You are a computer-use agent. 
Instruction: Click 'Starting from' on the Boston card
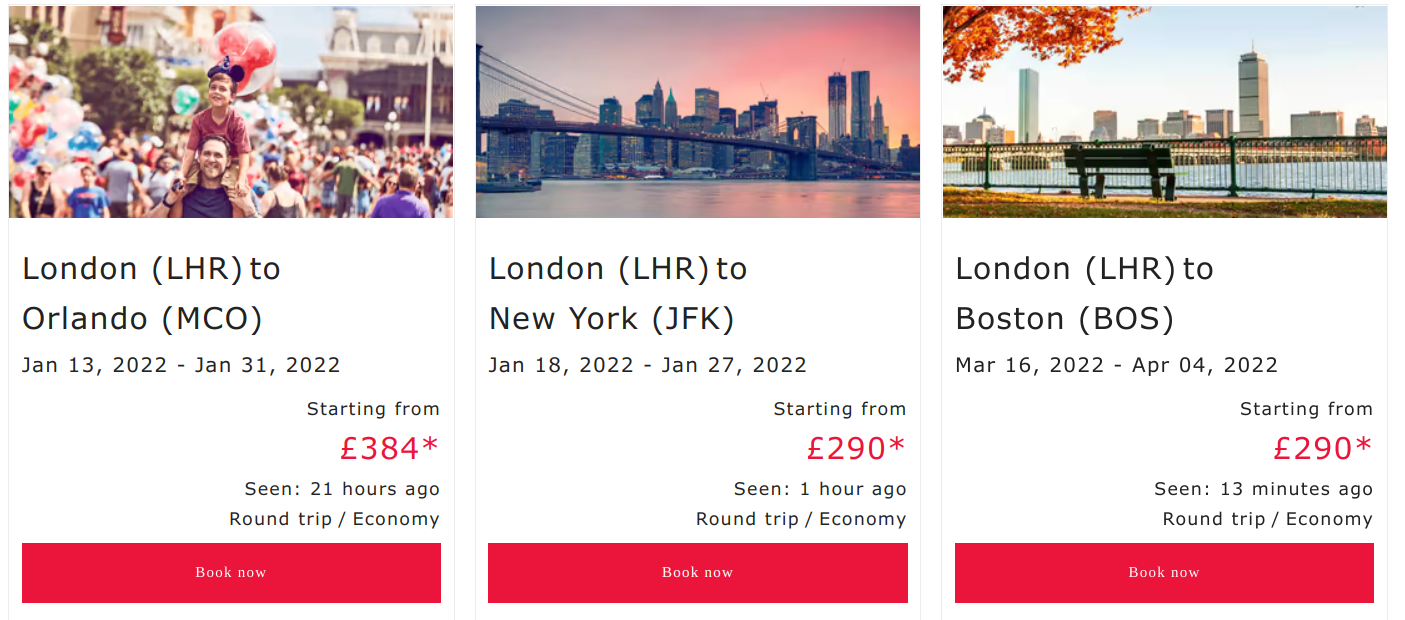[1306, 409]
